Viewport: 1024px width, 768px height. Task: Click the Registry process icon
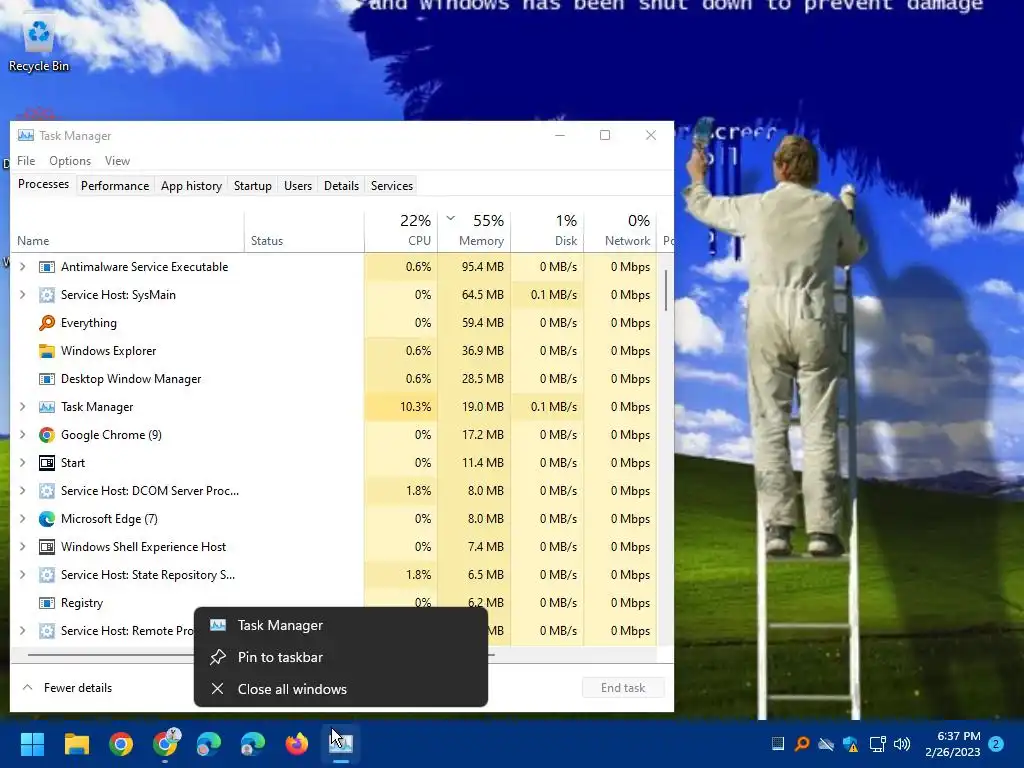coord(46,603)
